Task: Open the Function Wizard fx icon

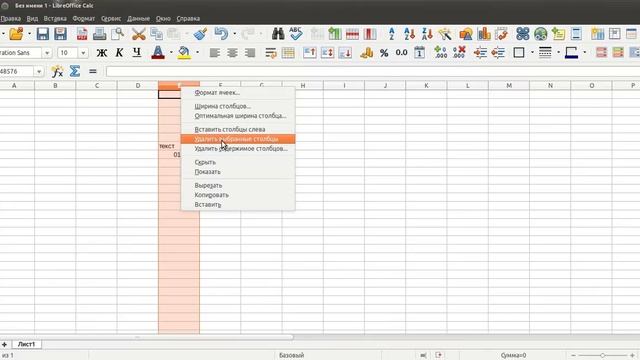Action: 57,71
